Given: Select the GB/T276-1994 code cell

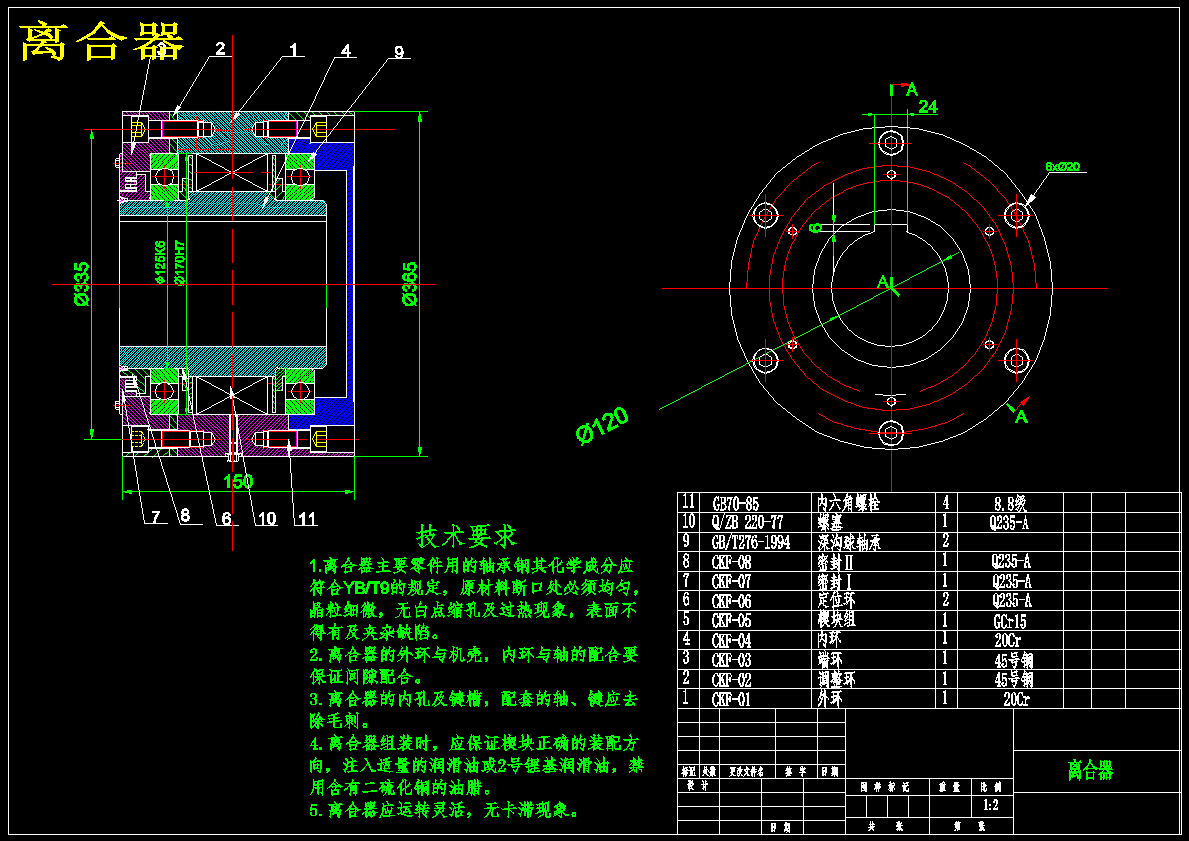Looking at the screenshot, I should click(x=751, y=542).
